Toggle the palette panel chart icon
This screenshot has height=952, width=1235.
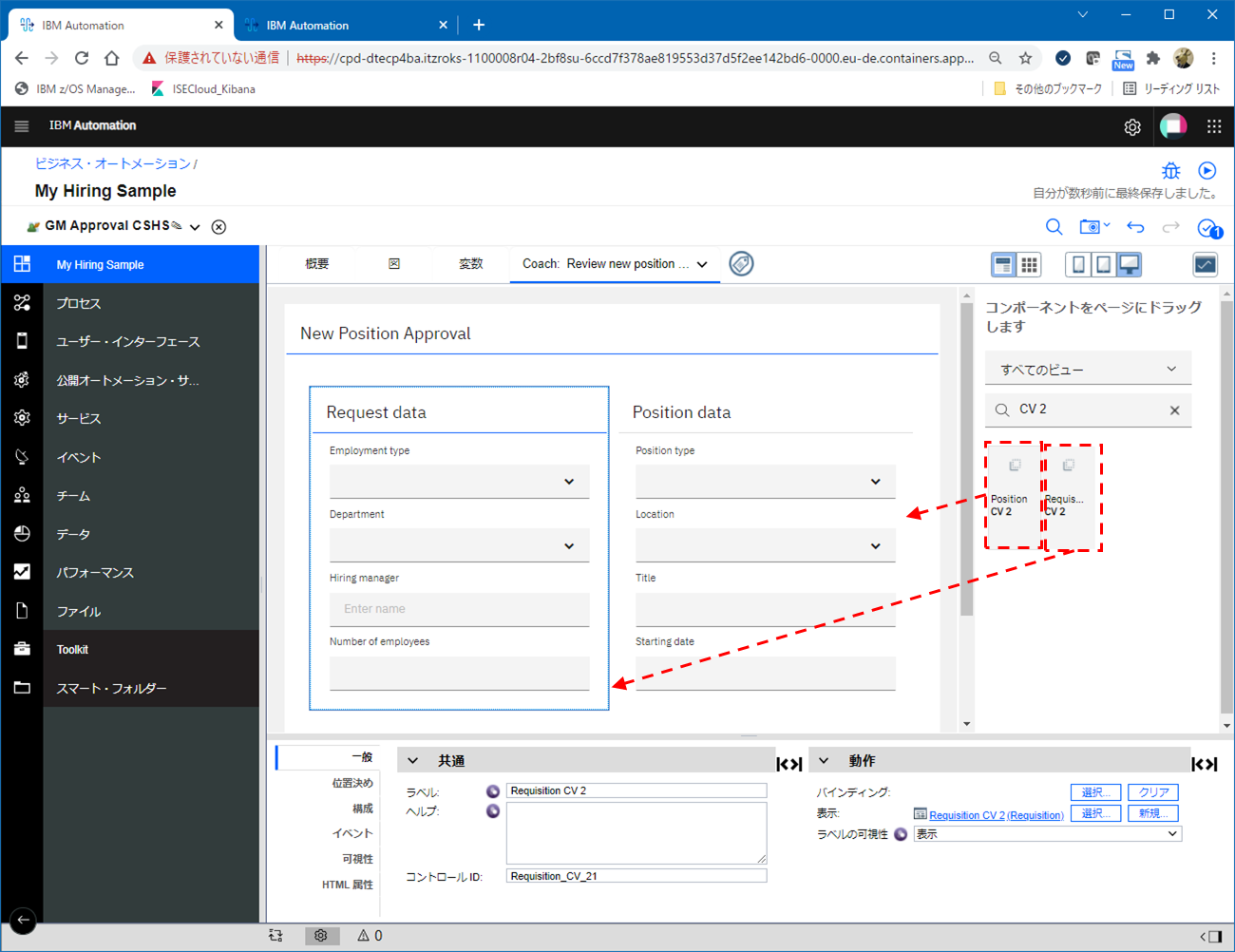pos(1206,265)
